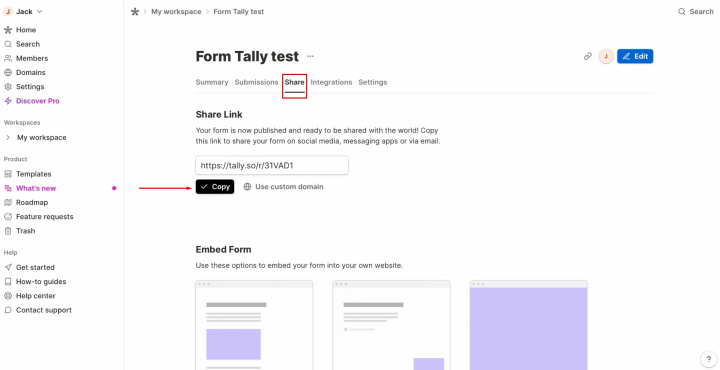Open Discover Pro in the sidebar

32,101
